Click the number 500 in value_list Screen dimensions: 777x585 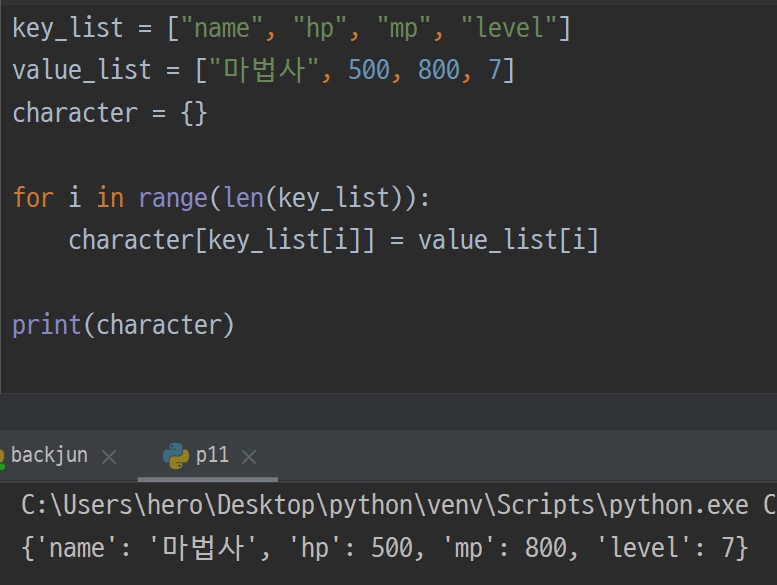tap(369, 70)
